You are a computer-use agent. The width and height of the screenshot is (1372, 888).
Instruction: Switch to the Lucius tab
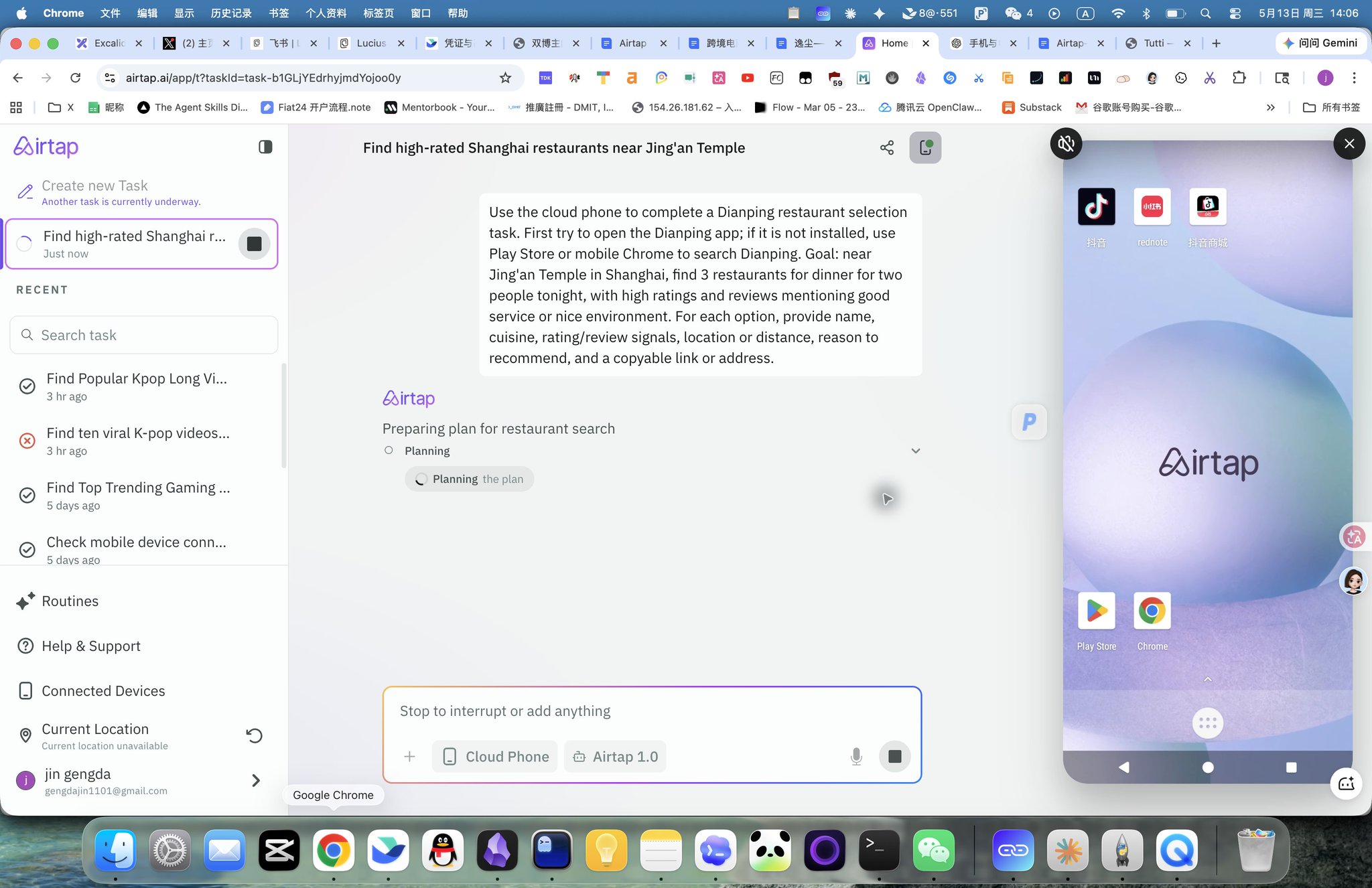372,43
